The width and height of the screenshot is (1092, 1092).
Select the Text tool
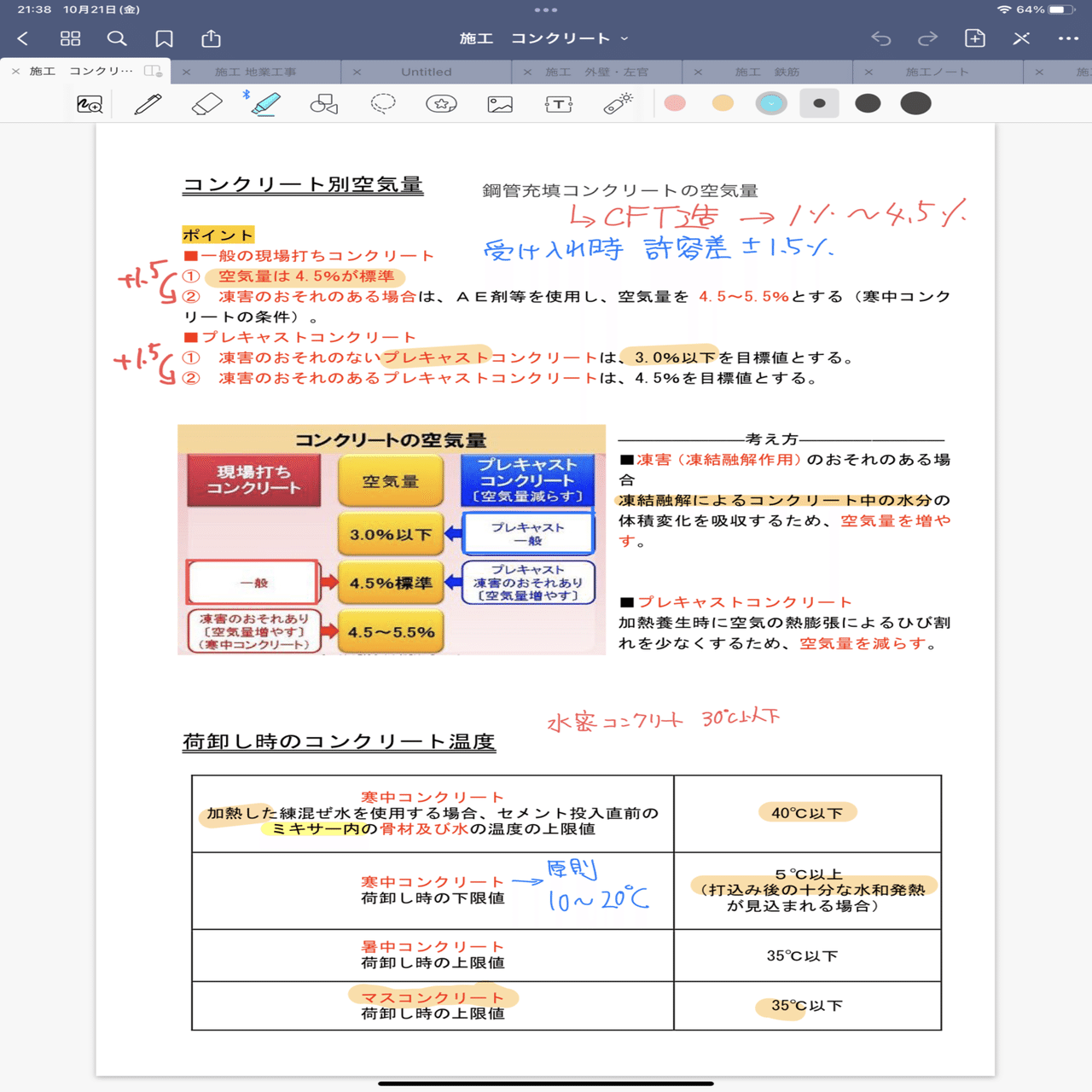click(x=557, y=103)
